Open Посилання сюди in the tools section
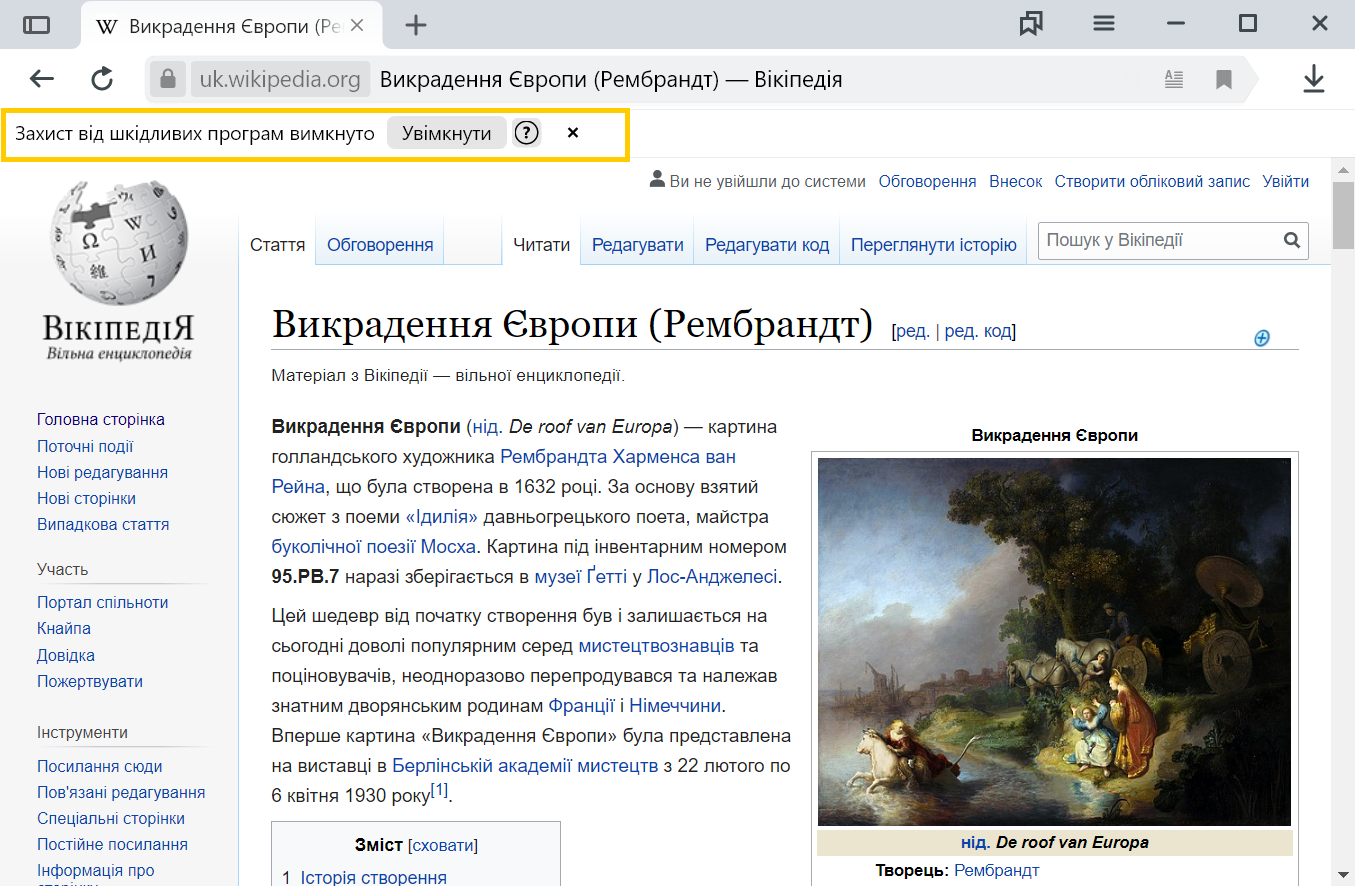Screen dimensions: 1355x886 [x=100, y=766]
